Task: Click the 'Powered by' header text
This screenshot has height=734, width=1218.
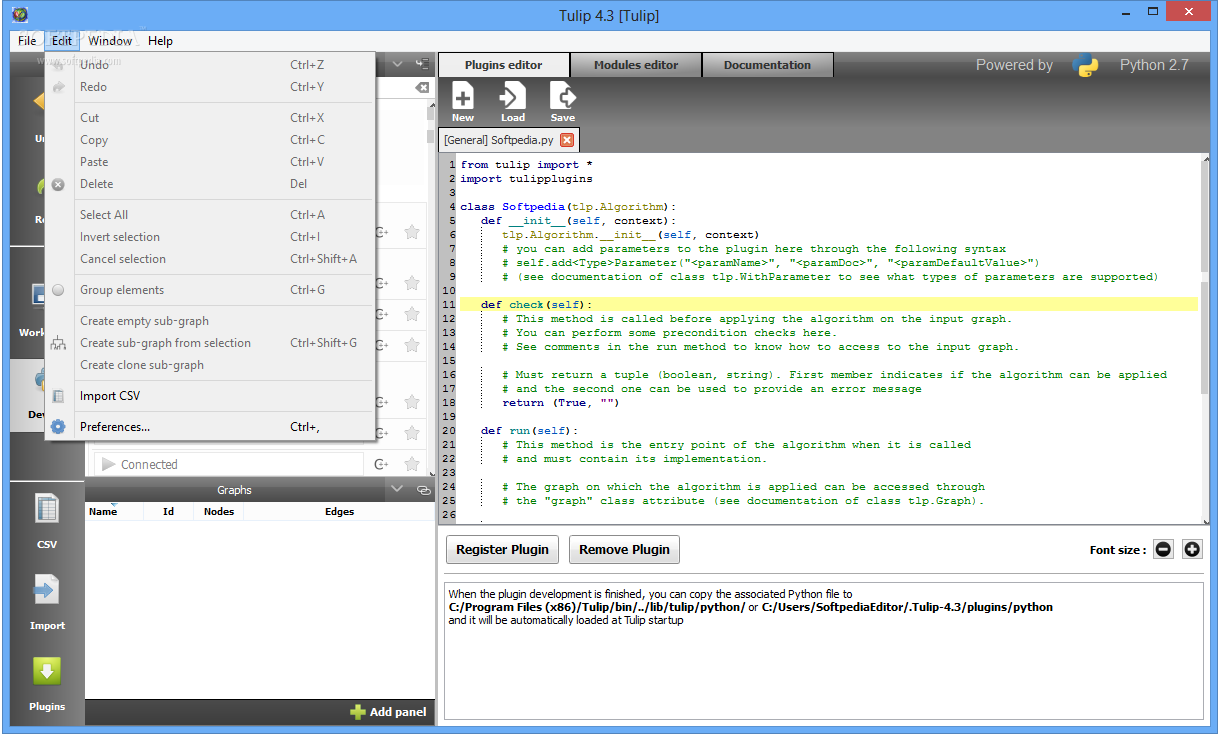Action: 1014,65
